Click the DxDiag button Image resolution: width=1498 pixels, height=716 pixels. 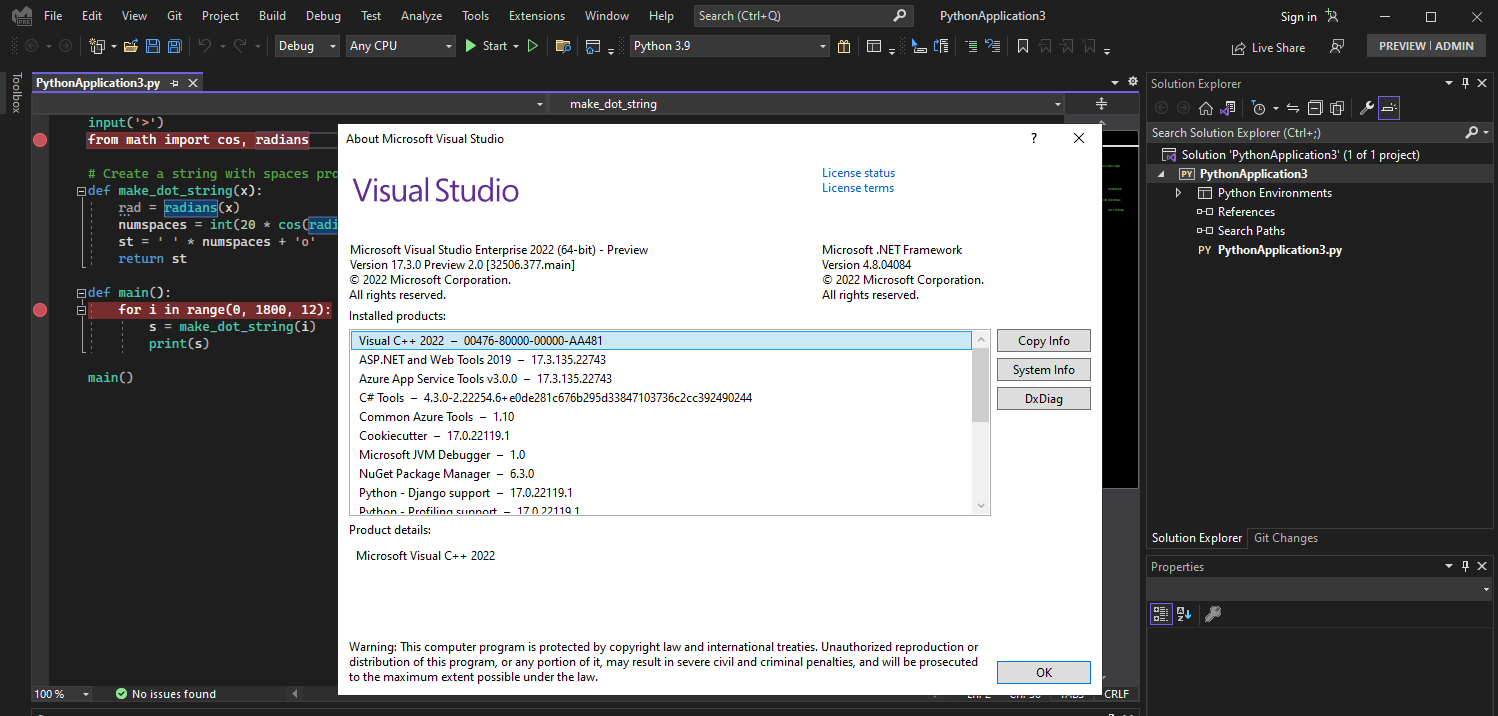(x=1044, y=399)
